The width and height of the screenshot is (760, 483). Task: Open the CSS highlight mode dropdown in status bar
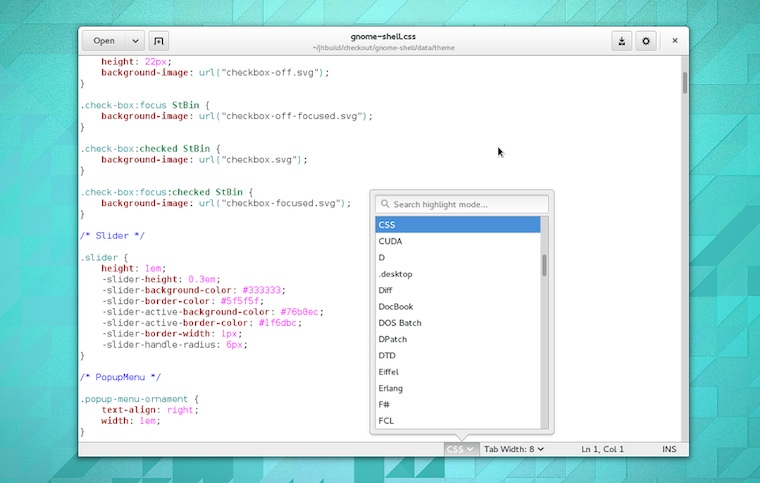460,449
